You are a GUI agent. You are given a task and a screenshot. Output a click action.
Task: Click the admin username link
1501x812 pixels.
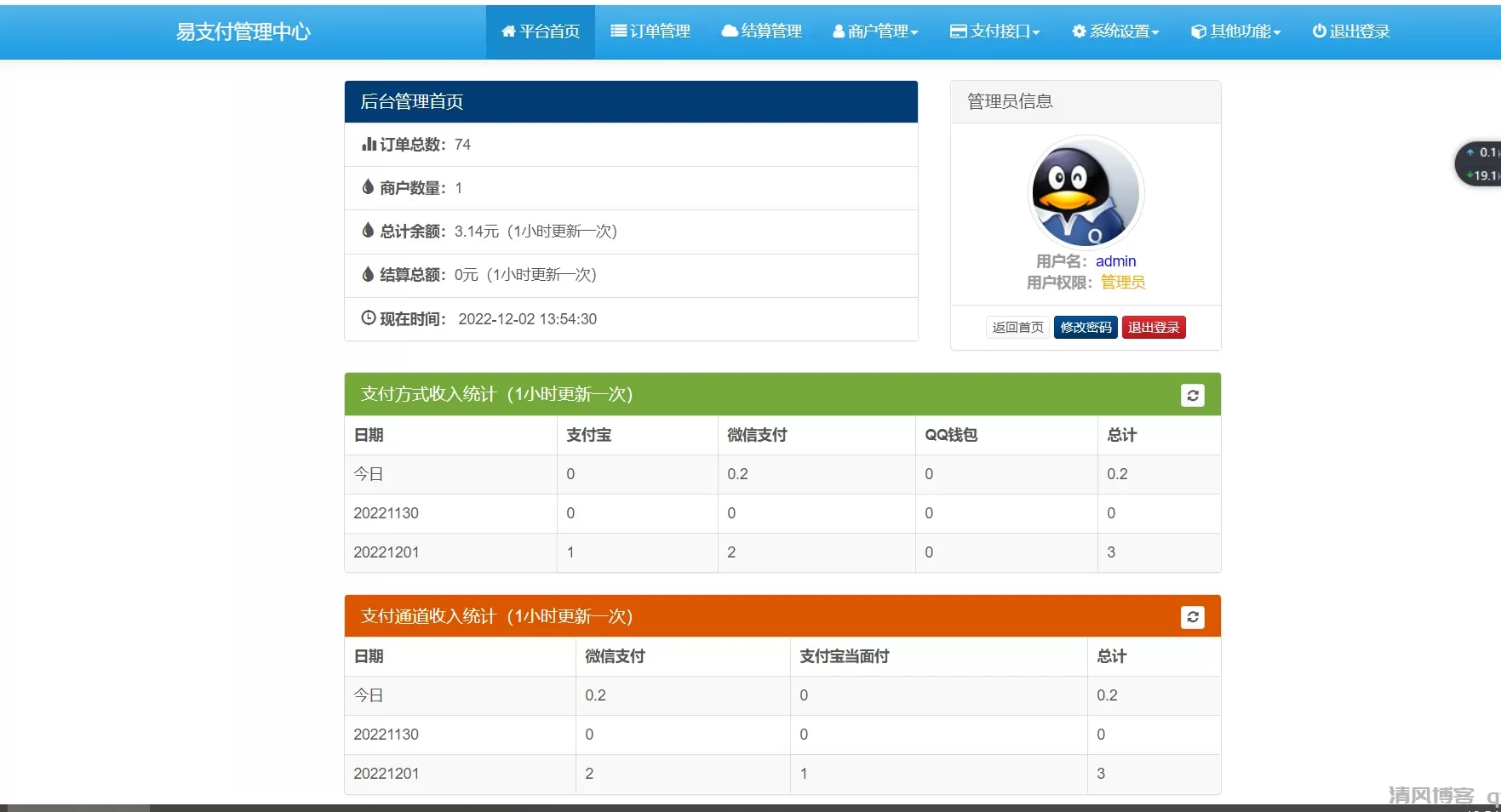tap(1115, 261)
